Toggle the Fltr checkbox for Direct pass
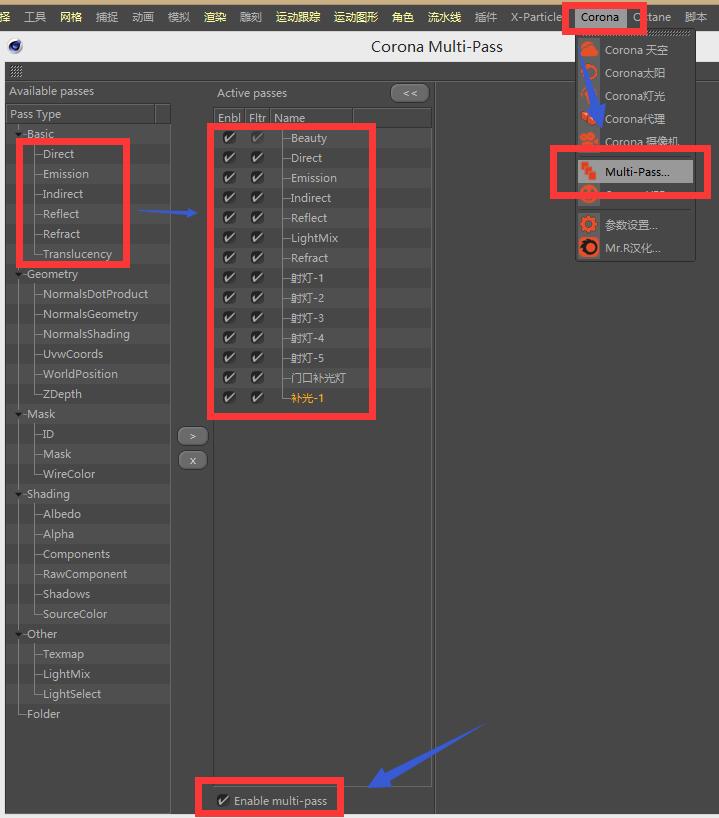Screen dimensions: 719x818 click(257, 158)
